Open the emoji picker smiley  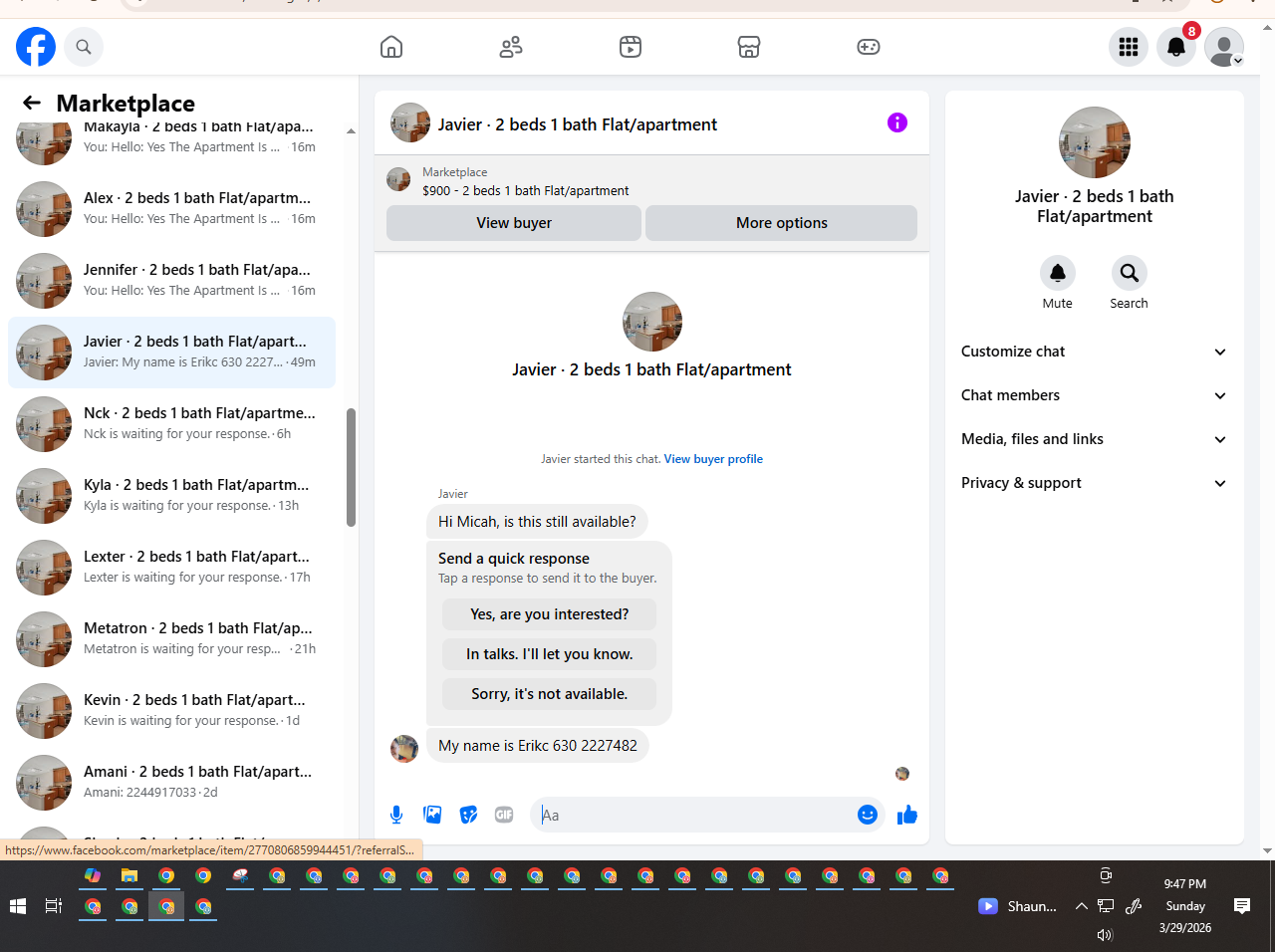coord(868,815)
